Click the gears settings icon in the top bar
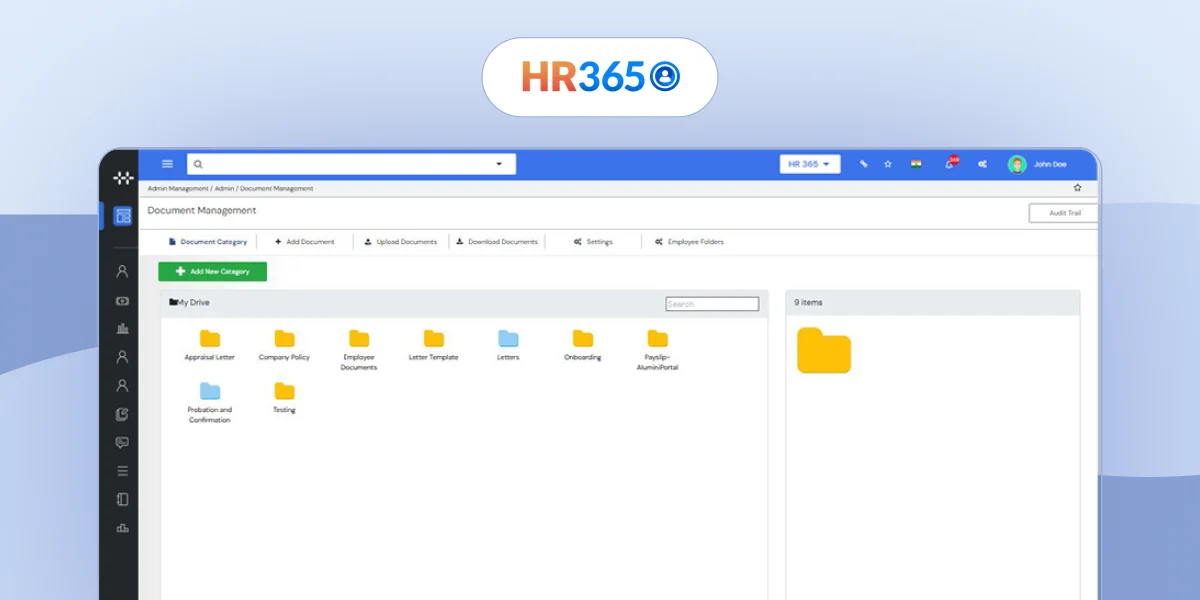This screenshot has width=1200, height=600. [983, 164]
